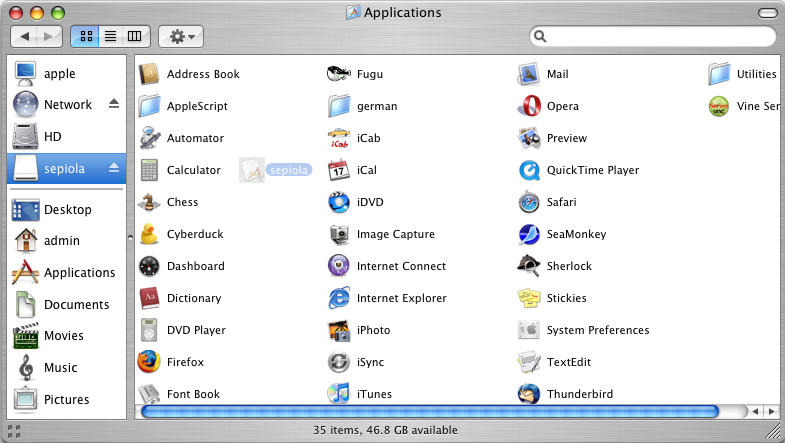Open the Preview app icon
Image resolution: width=785 pixels, height=443 pixels.
pyautogui.click(x=529, y=138)
